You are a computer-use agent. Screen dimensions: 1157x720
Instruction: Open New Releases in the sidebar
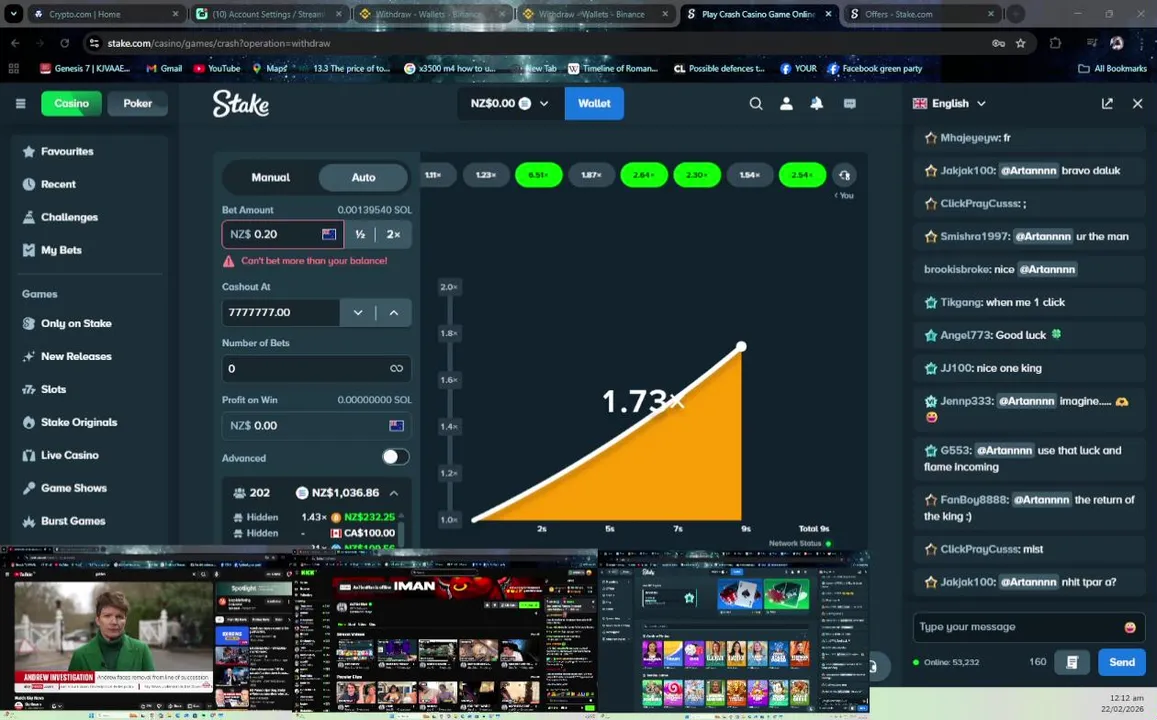(x=75, y=356)
